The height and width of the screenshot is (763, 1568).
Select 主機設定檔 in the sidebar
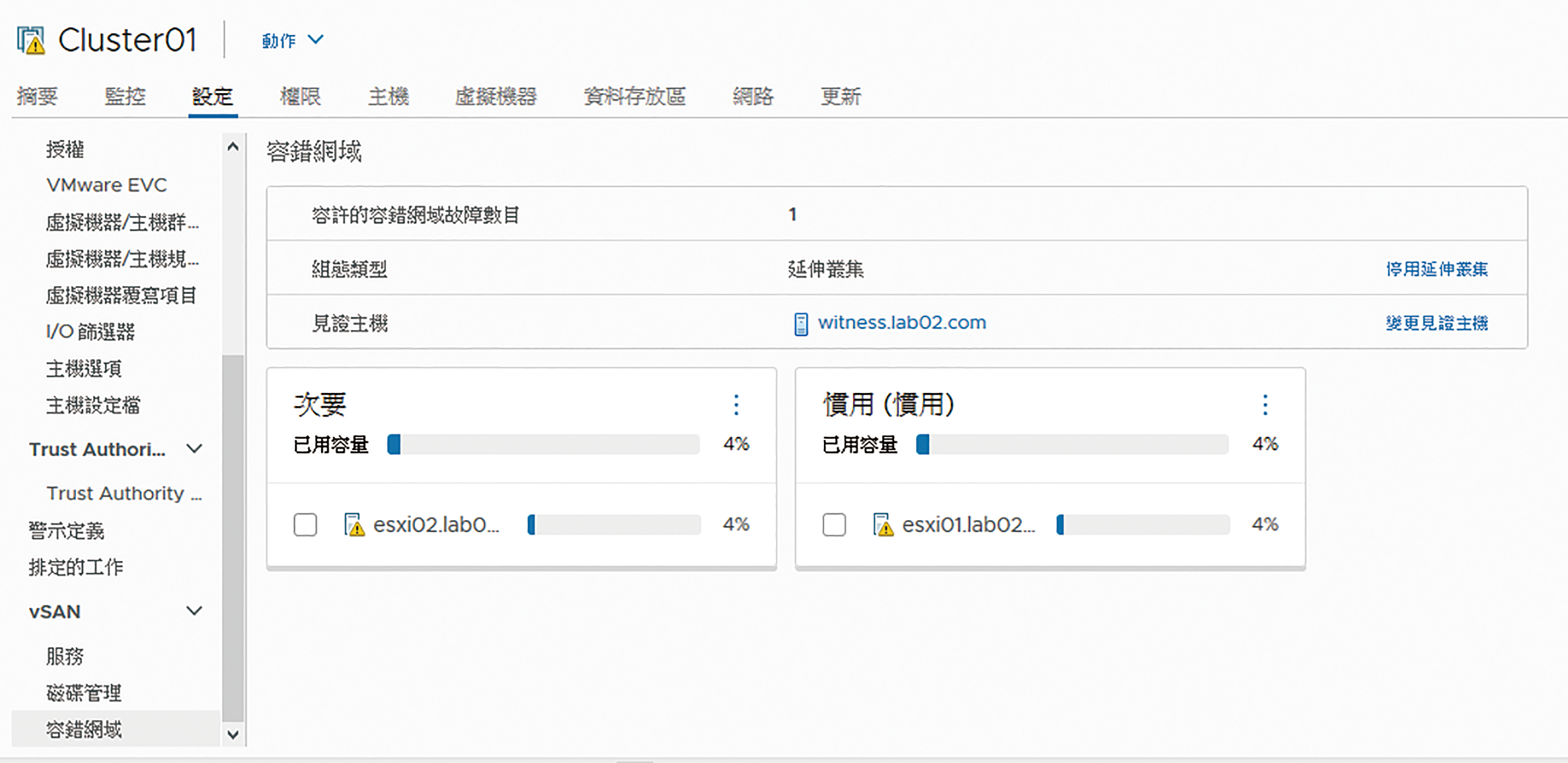[93, 405]
